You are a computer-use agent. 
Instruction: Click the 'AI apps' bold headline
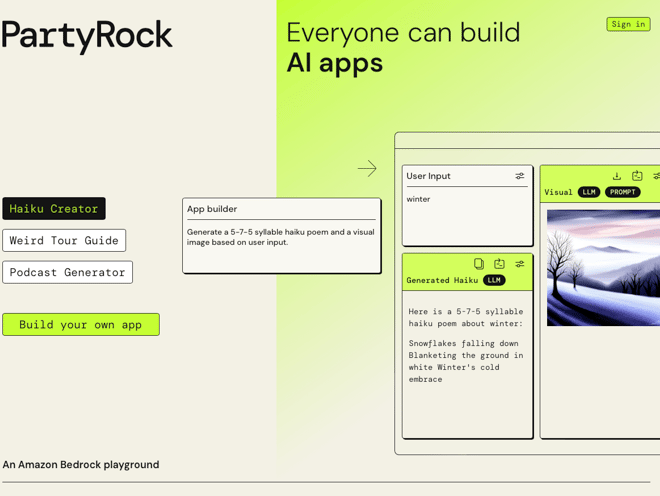coord(335,63)
